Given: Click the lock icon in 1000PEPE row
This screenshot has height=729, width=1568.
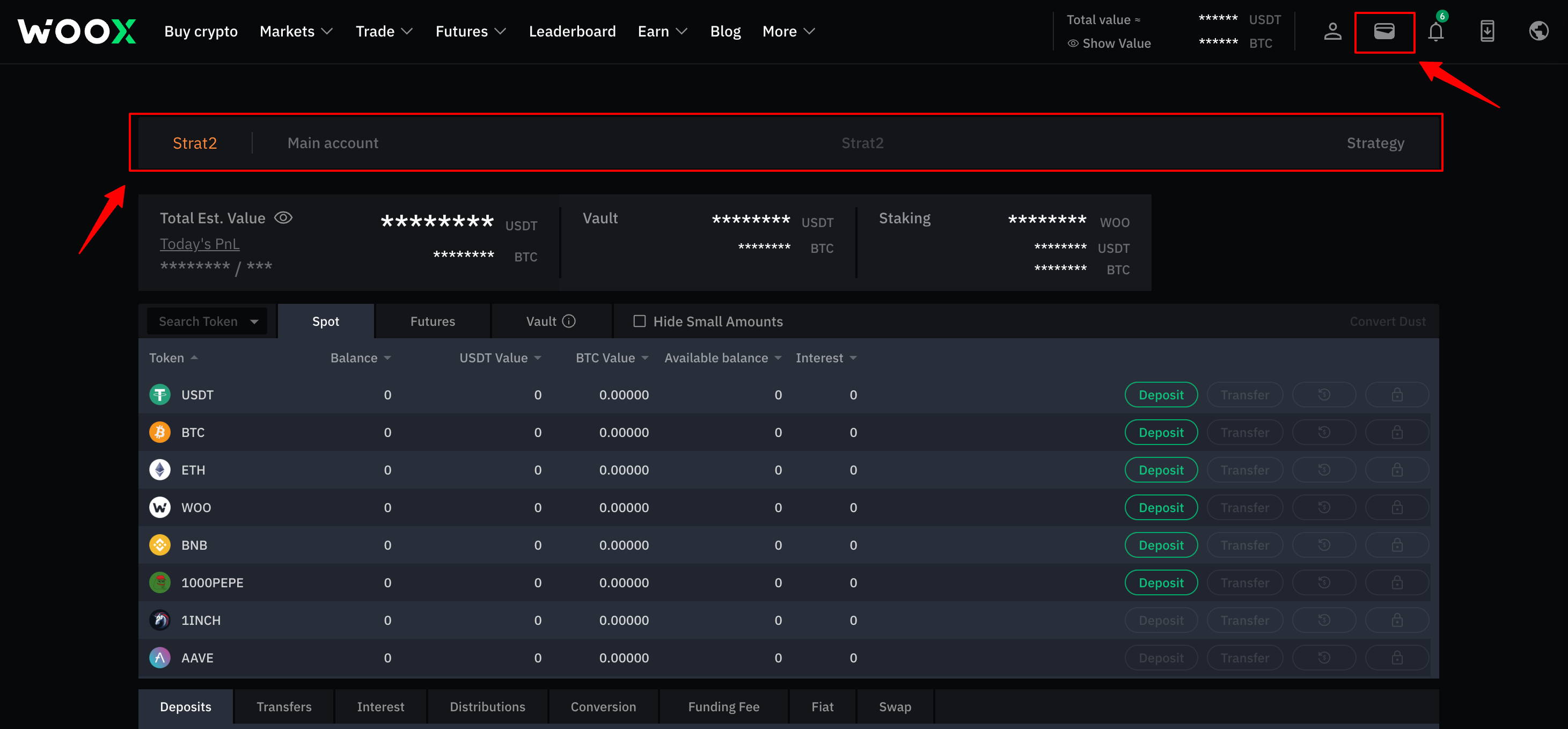Looking at the screenshot, I should pyautogui.click(x=1397, y=583).
